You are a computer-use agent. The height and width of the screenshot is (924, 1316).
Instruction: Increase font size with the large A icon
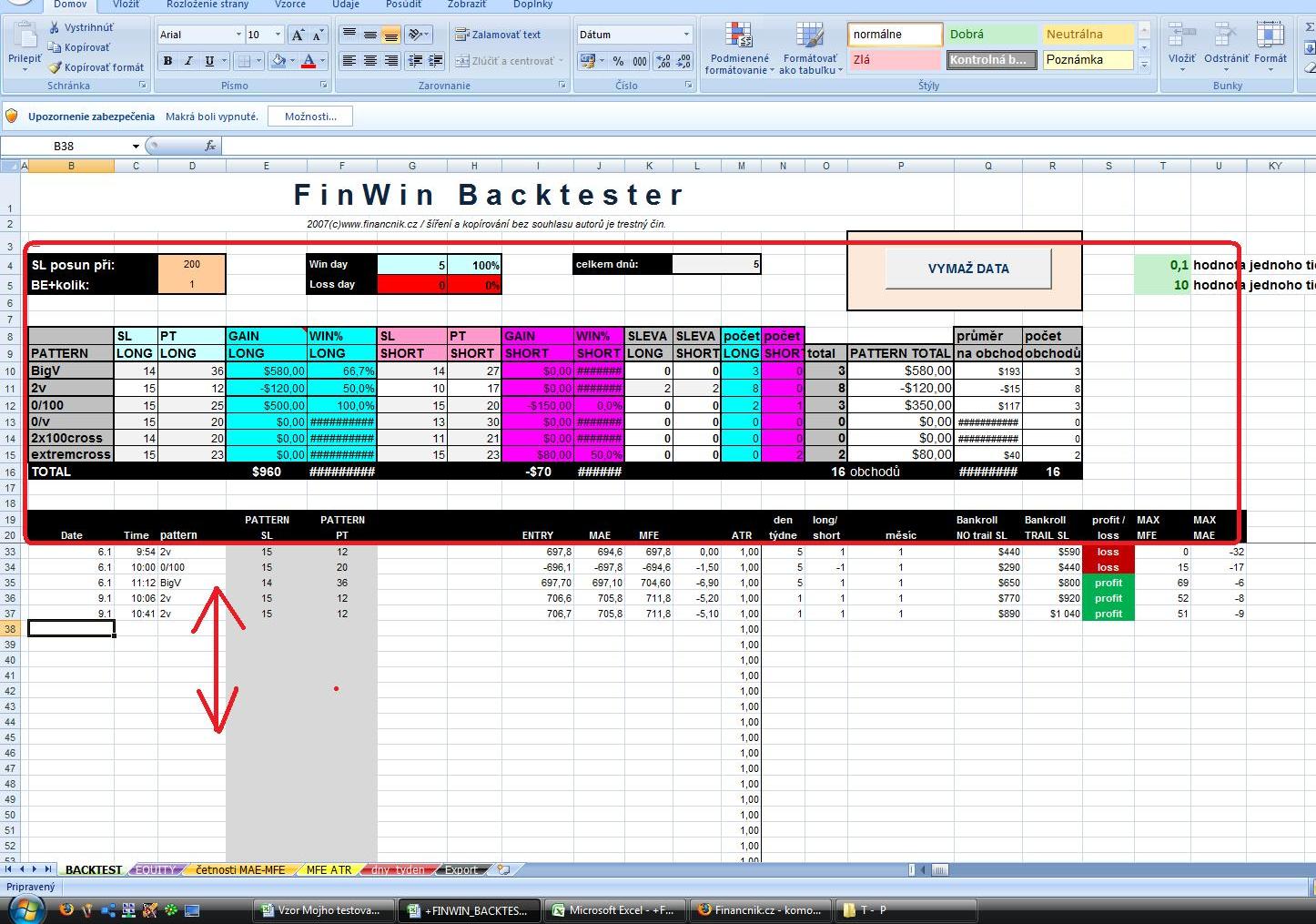[298, 35]
